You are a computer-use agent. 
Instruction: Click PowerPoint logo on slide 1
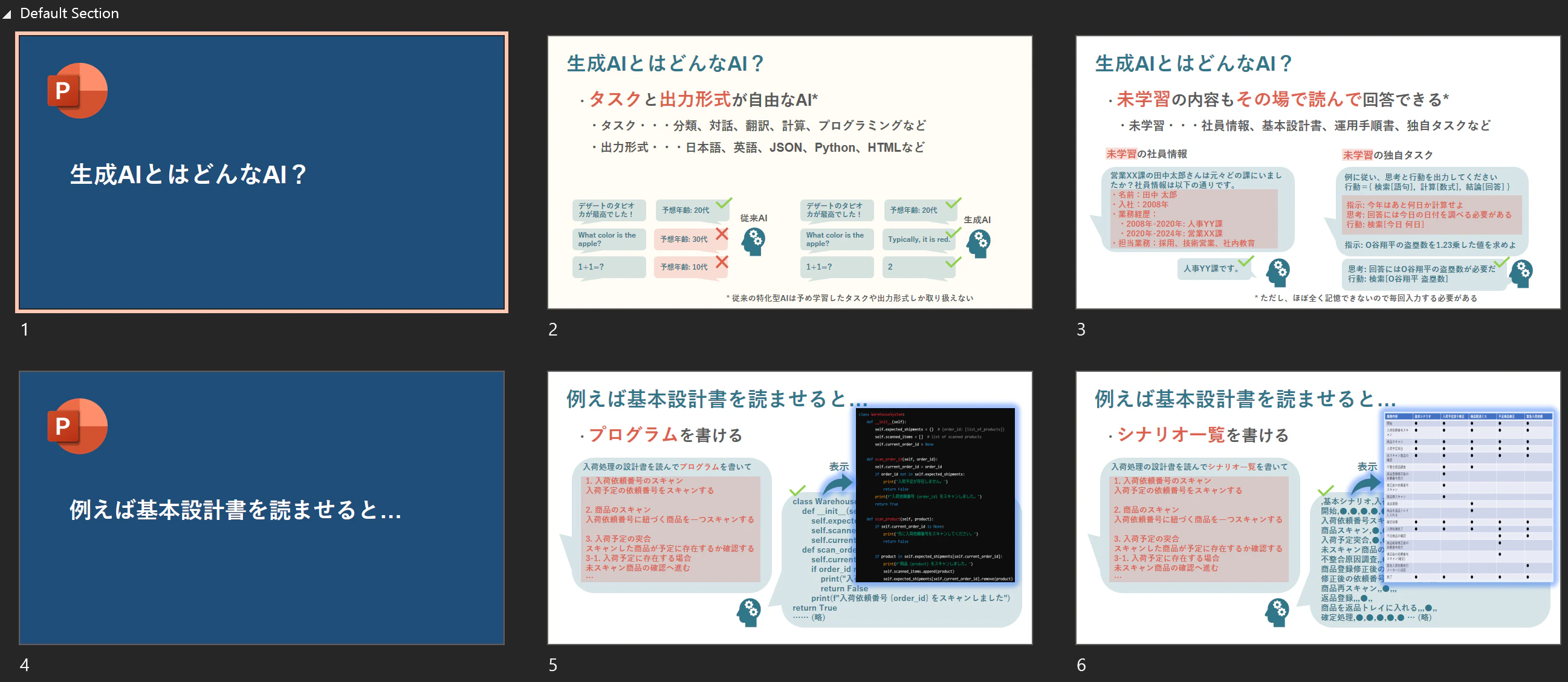(77, 91)
